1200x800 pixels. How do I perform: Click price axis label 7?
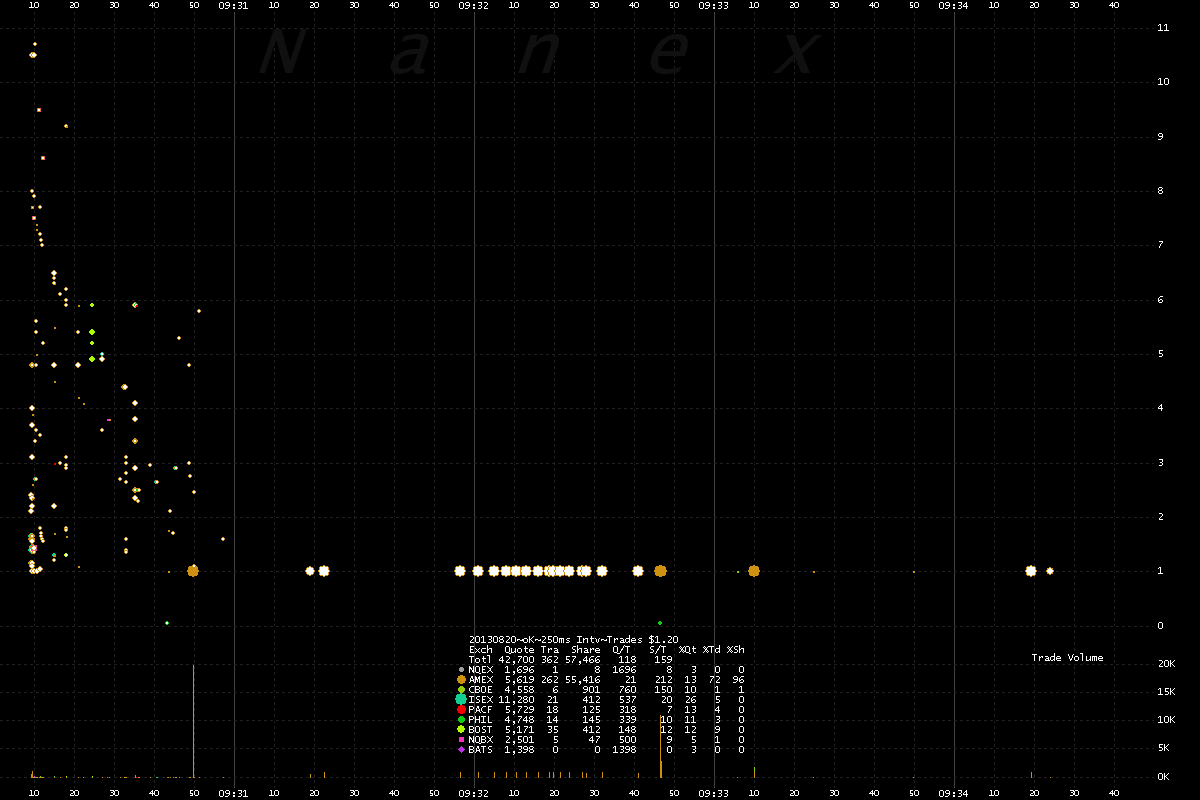point(1159,245)
